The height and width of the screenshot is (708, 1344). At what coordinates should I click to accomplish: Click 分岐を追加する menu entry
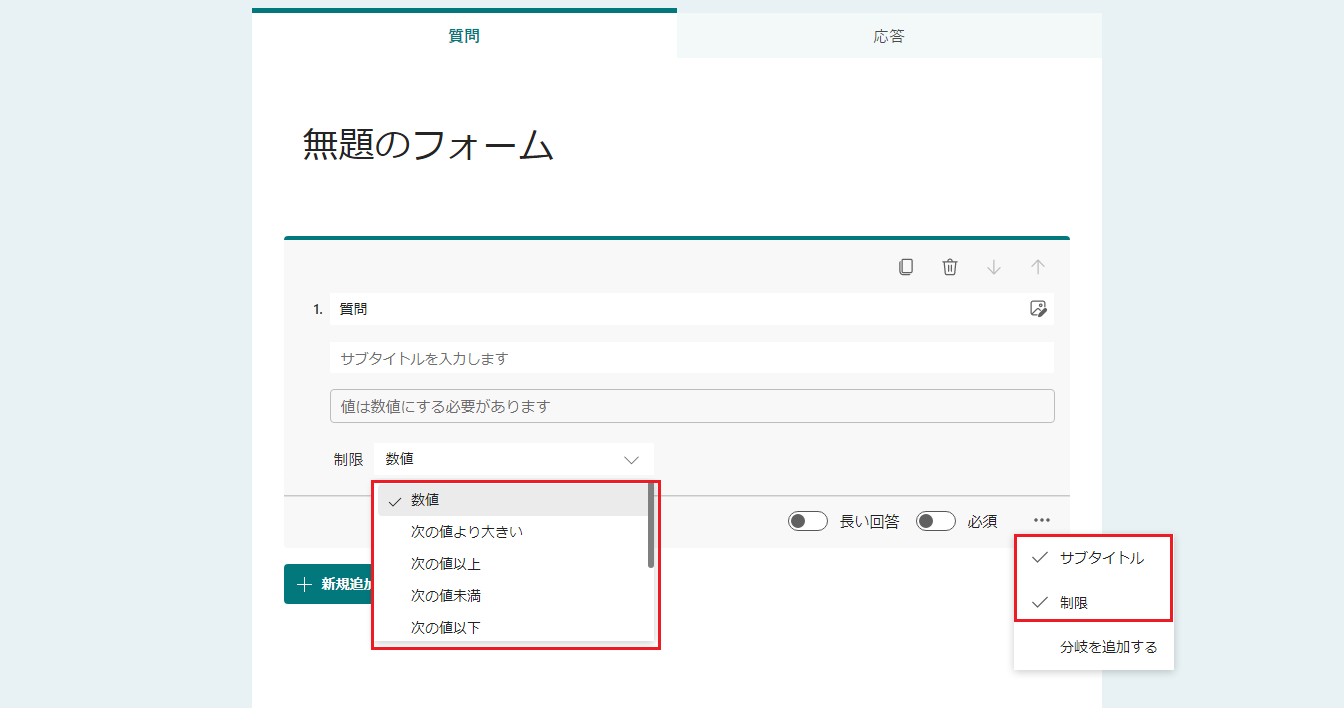1108,647
